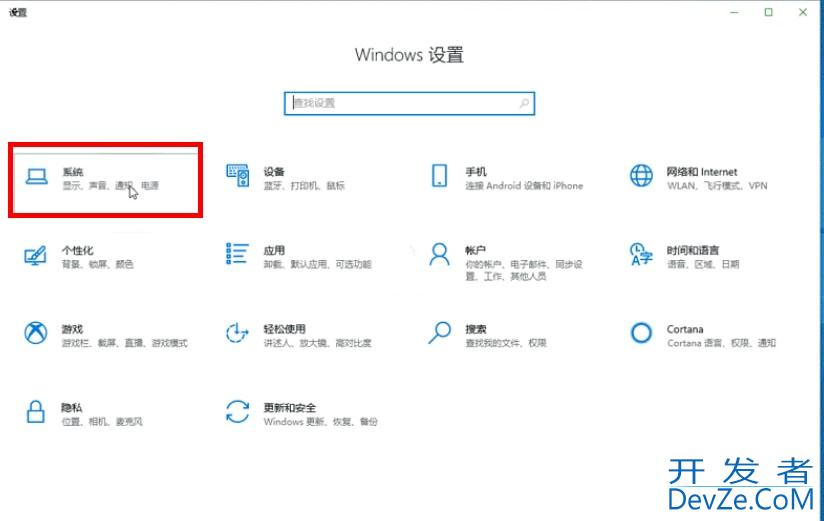Click the text '讲述人、放大镜、高对比度'
824x521 pixels.
pos(317,343)
